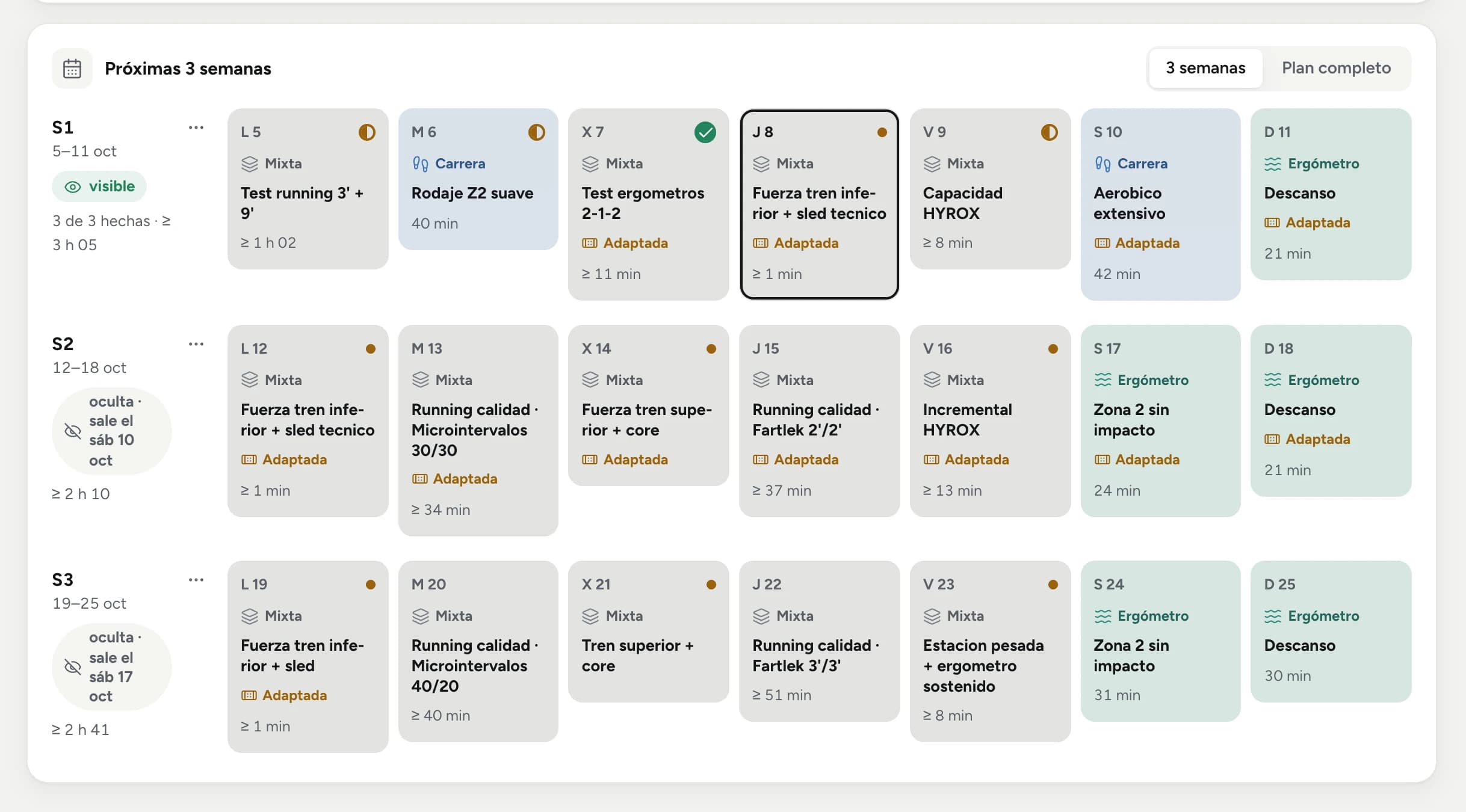The width and height of the screenshot is (1466, 812).
Task: Toggle S3 oculta sale el sáb 17 badge
Action: 112,666
